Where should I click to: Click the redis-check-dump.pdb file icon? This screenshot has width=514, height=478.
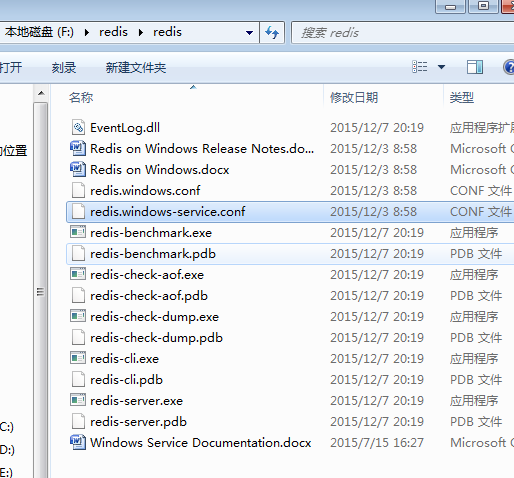coord(78,337)
